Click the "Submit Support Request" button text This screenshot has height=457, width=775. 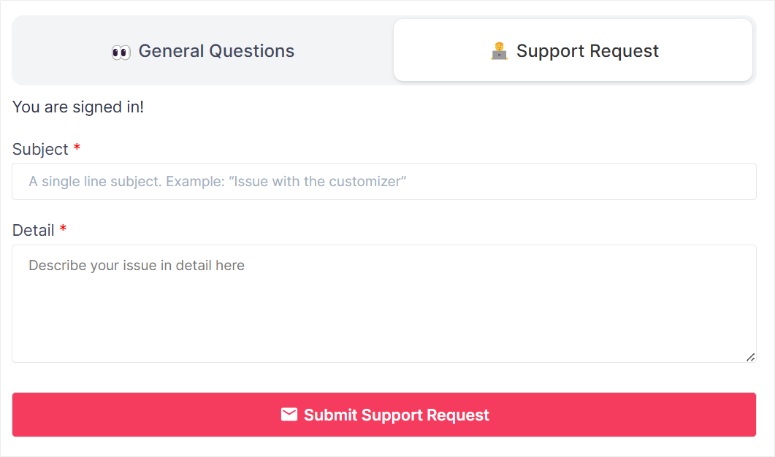396,415
